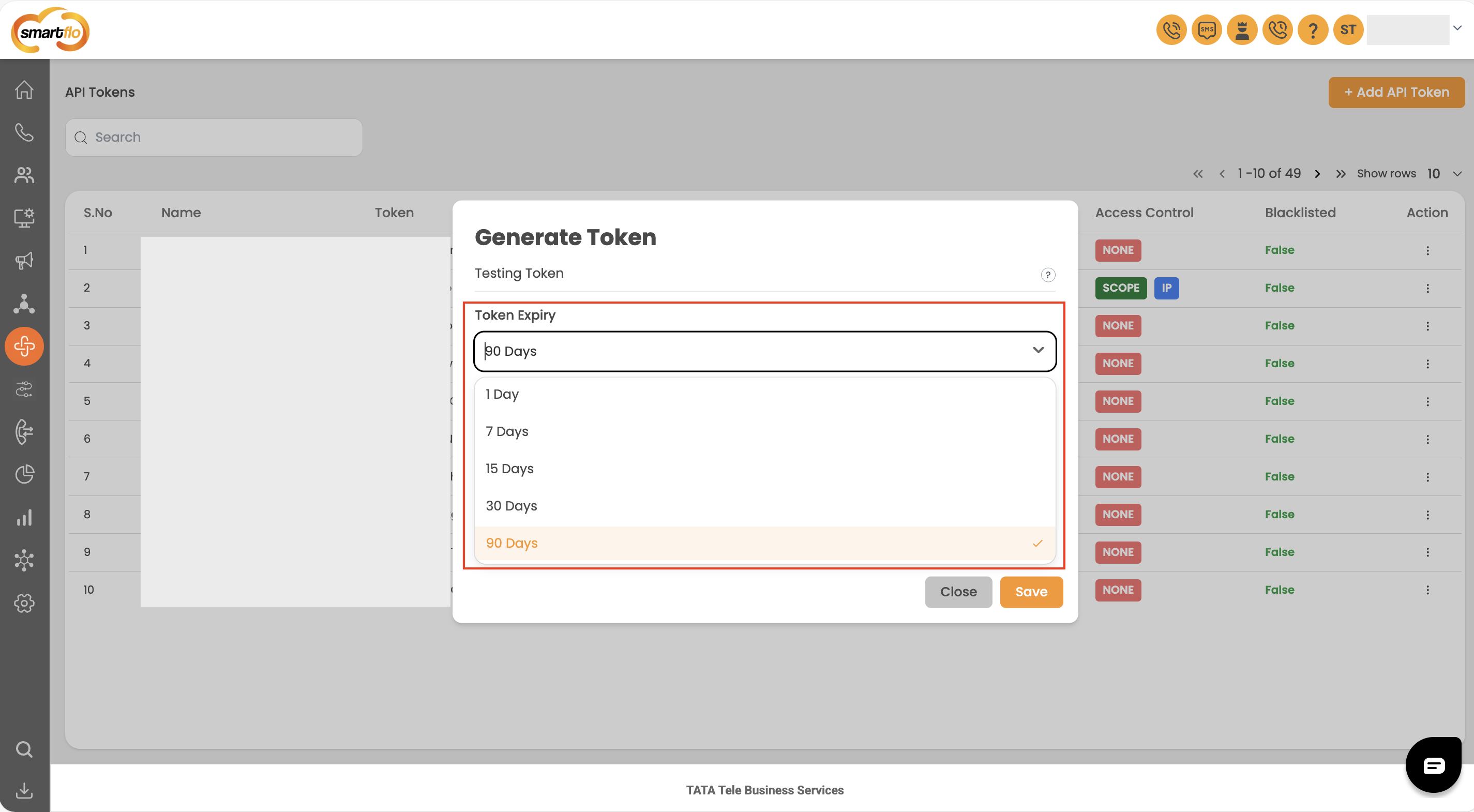Click the info question icon beside Testing Token
Screen dimensions: 1474x812
point(1048,275)
